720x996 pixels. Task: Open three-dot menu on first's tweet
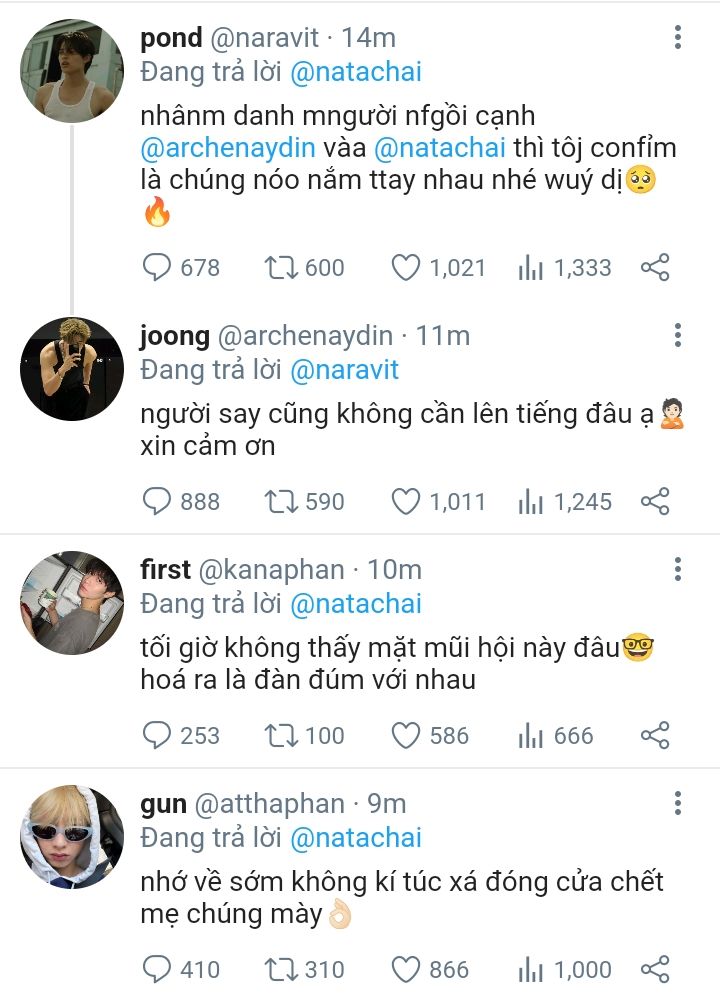678,569
